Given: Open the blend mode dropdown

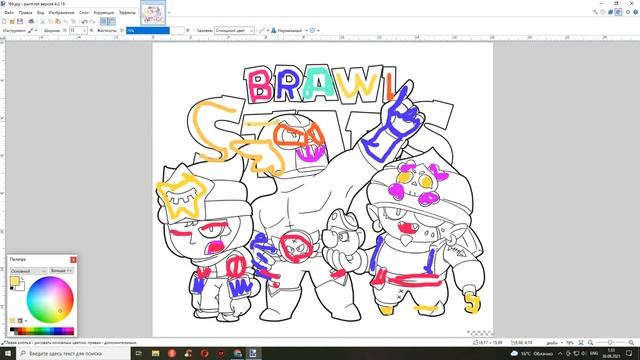Looking at the screenshot, I should [x=289, y=31].
